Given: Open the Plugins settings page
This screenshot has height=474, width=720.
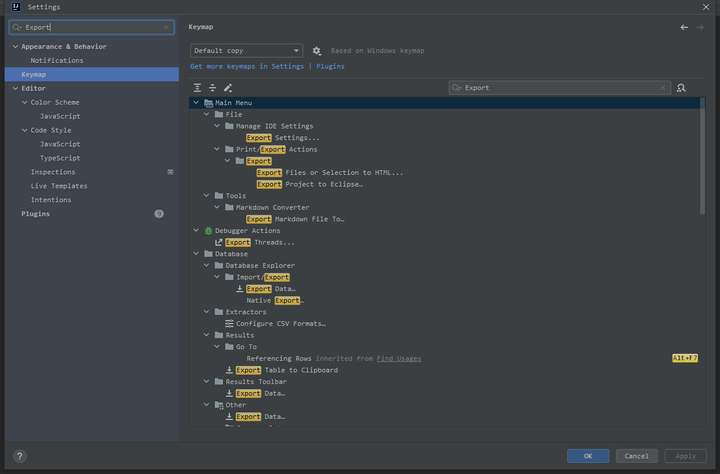Looking at the screenshot, I should pos(36,214).
